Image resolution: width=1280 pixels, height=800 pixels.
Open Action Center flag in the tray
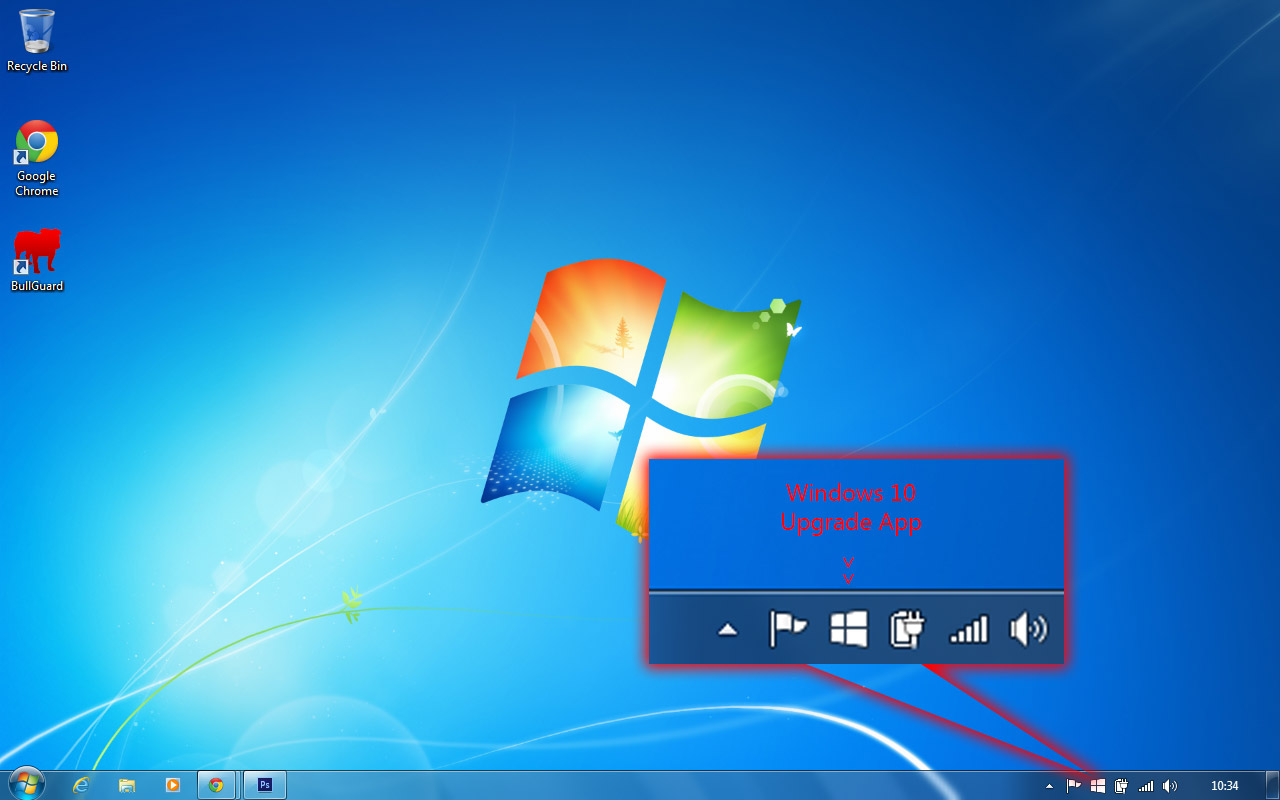coord(1074,786)
